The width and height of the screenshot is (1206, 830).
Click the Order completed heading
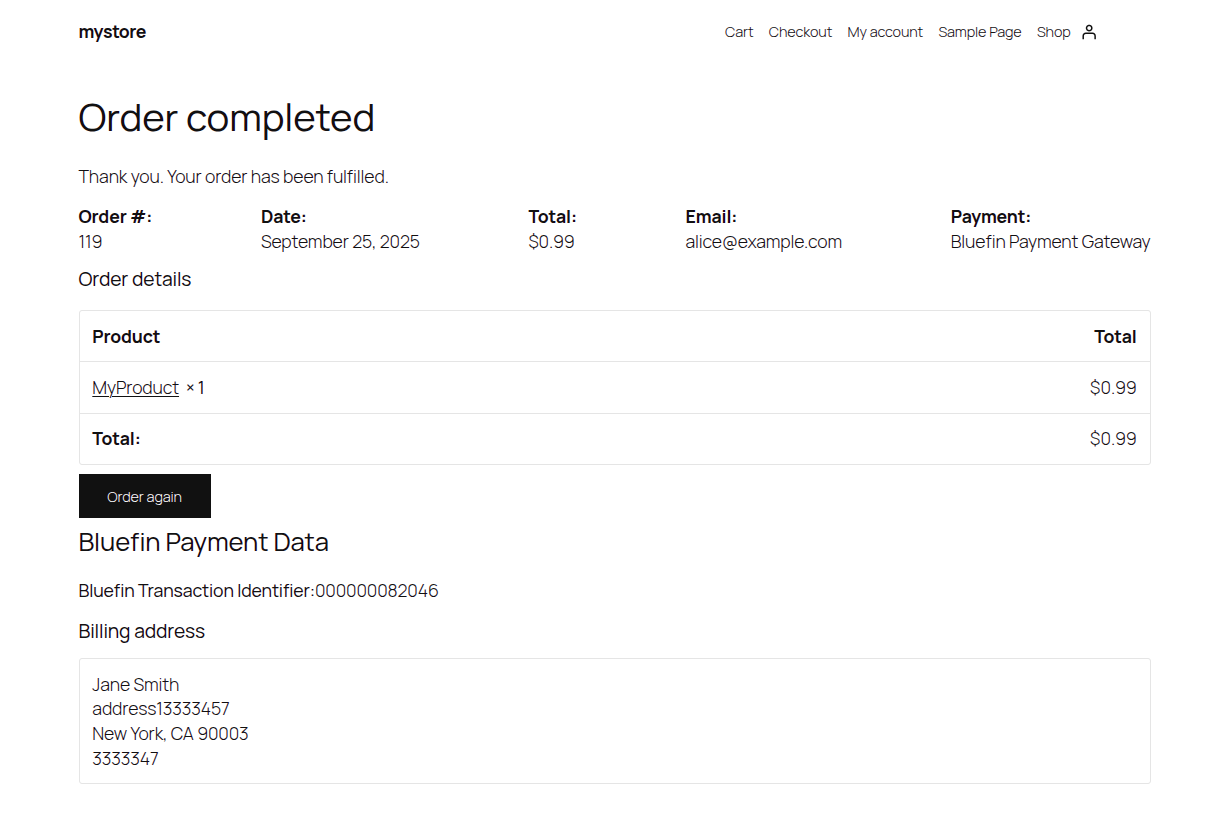pyautogui.click(x=226, y=117)
